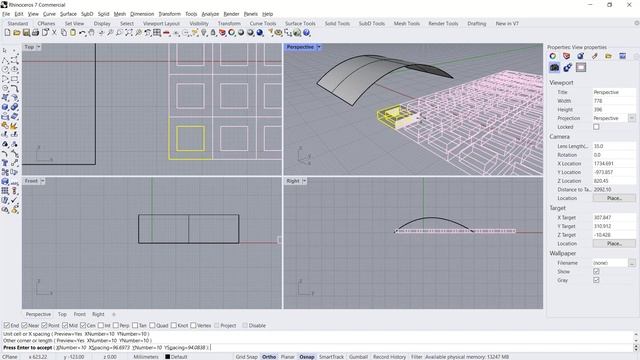The width and height of the screenshot is (640, 360).
Task: Click the Zoom Extents icon
Action: (x=129, y=33)
